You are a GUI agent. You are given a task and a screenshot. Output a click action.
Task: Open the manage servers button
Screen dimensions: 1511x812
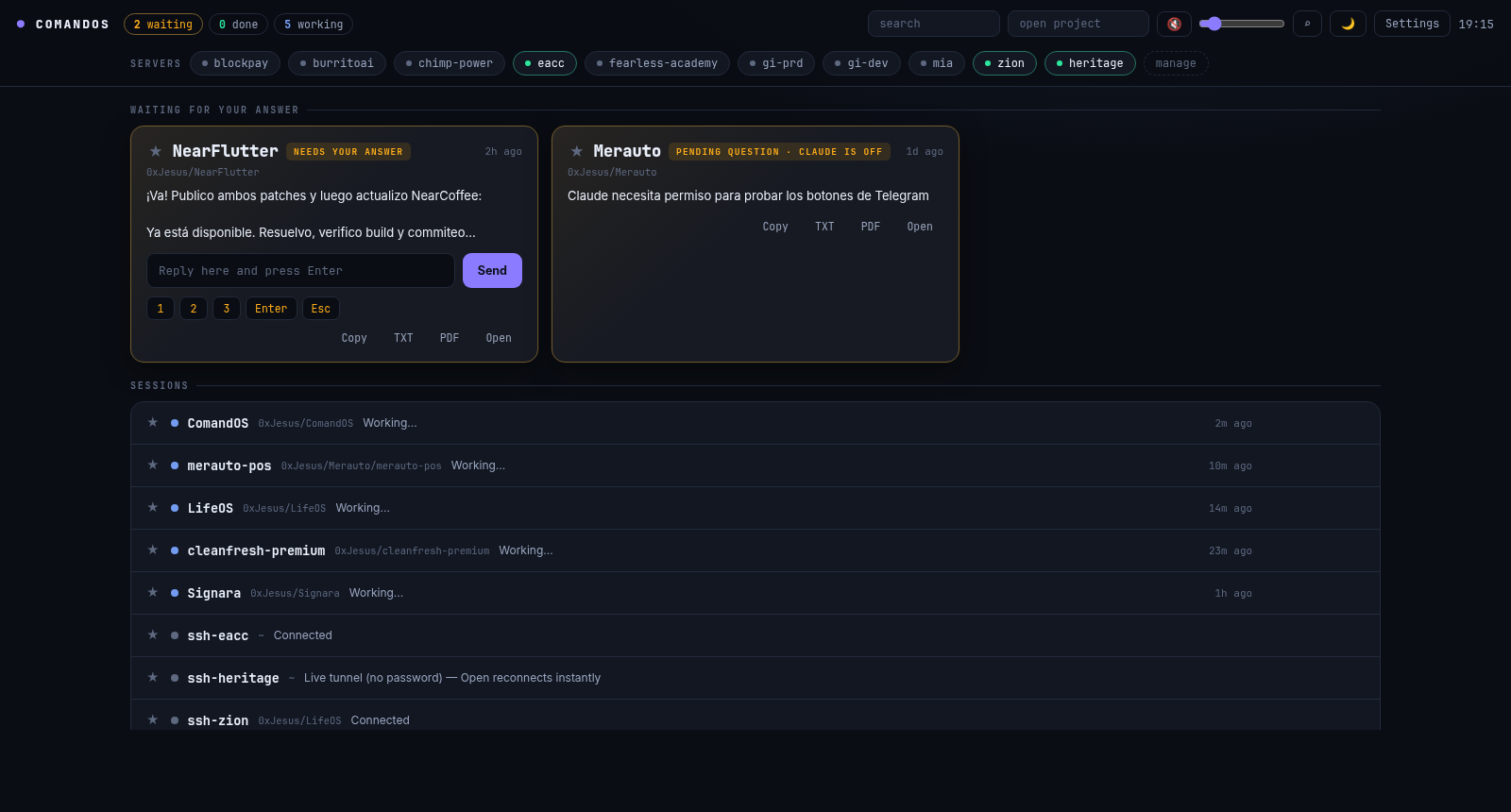pos(1176,63)
